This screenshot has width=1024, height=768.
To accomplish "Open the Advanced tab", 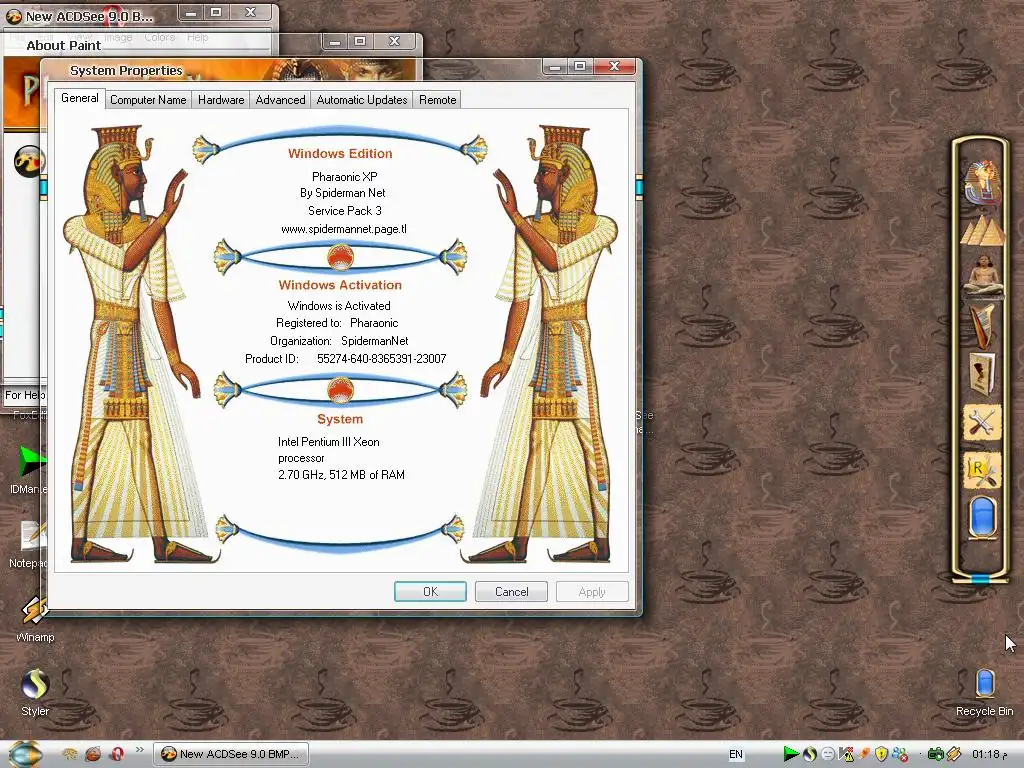I will coord(280,100).
